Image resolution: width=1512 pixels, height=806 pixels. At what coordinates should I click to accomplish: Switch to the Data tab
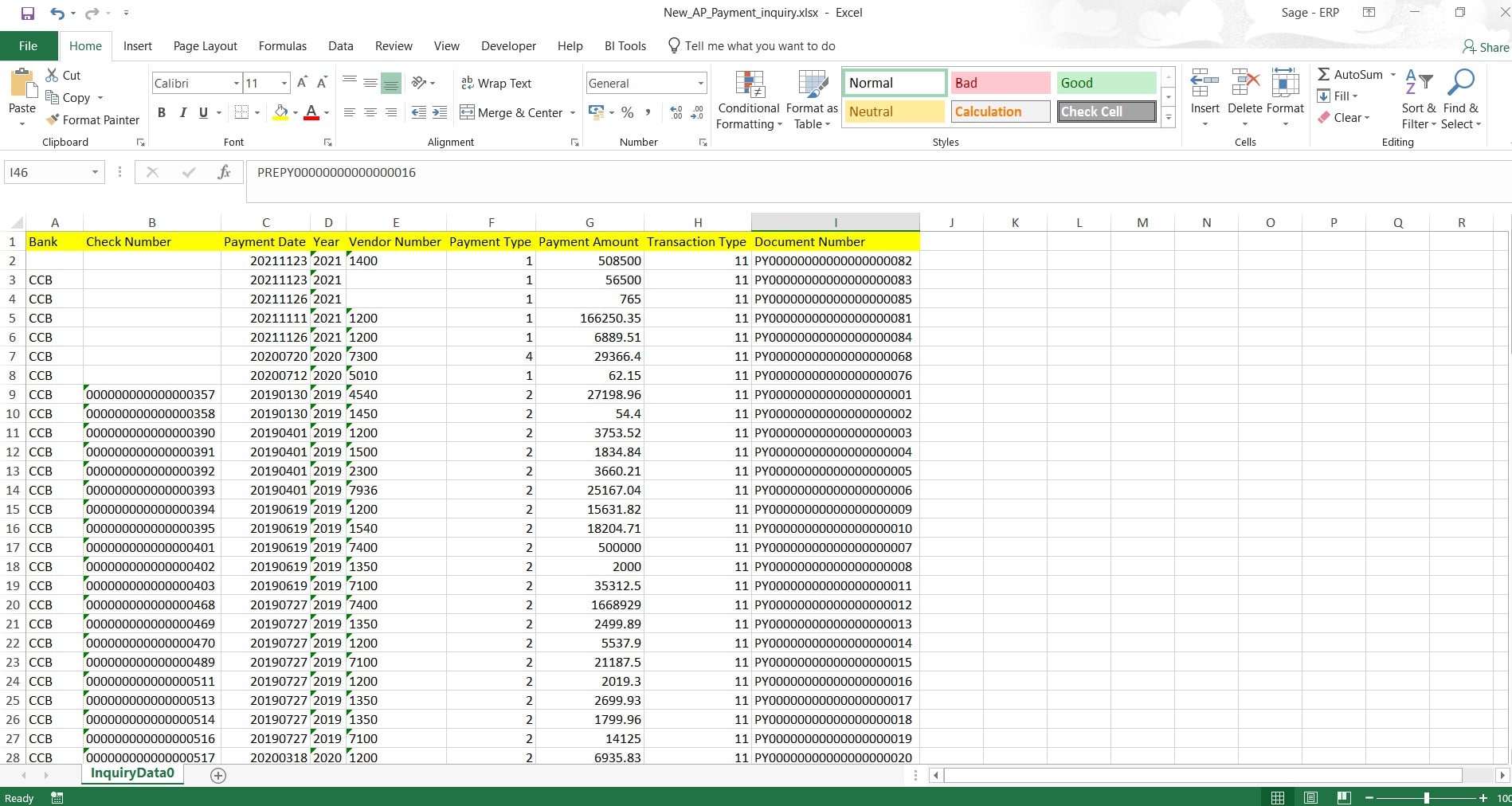coord(340,45)
